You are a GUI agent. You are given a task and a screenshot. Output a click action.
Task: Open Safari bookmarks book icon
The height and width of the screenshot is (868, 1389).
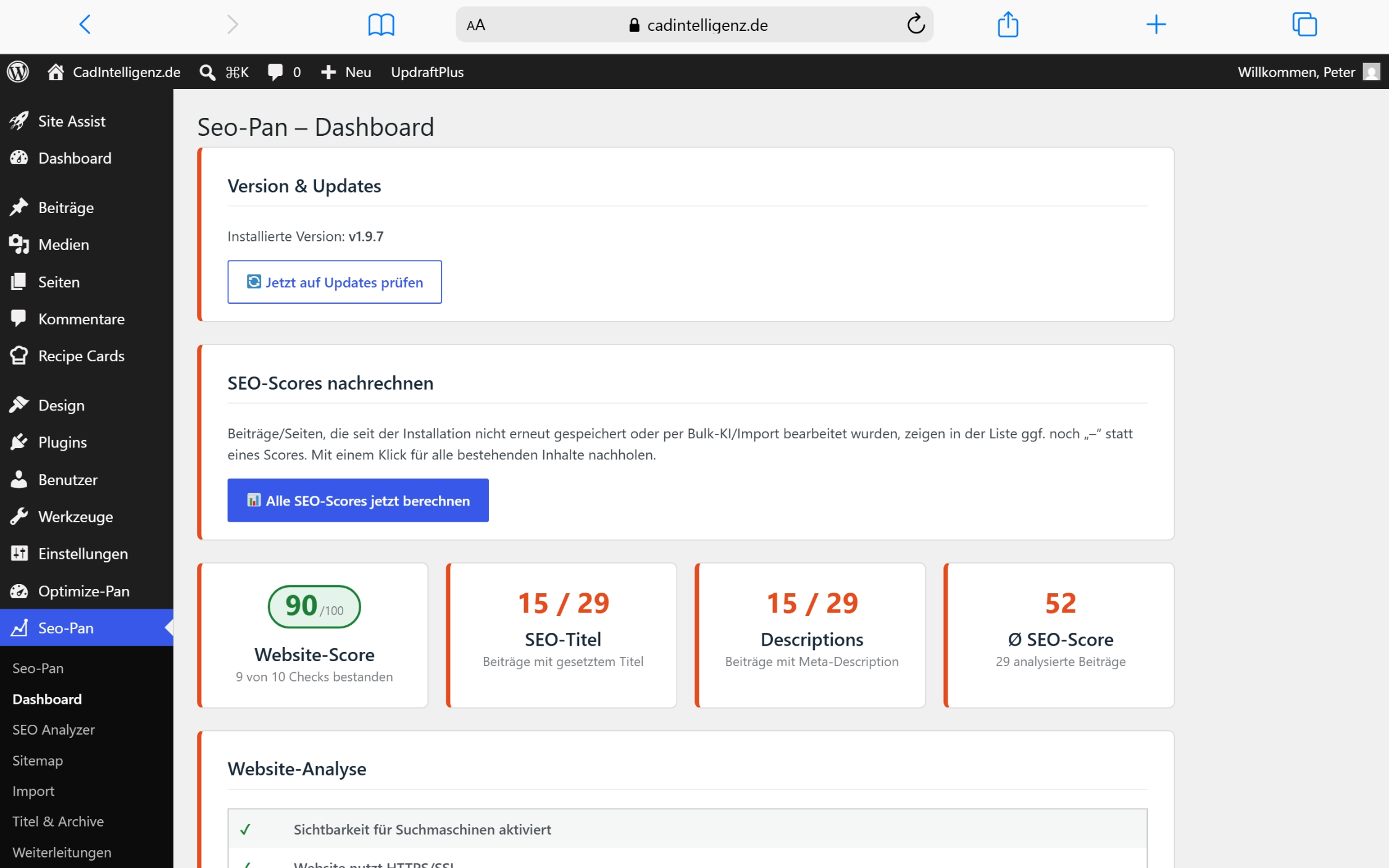click(381, 25)
